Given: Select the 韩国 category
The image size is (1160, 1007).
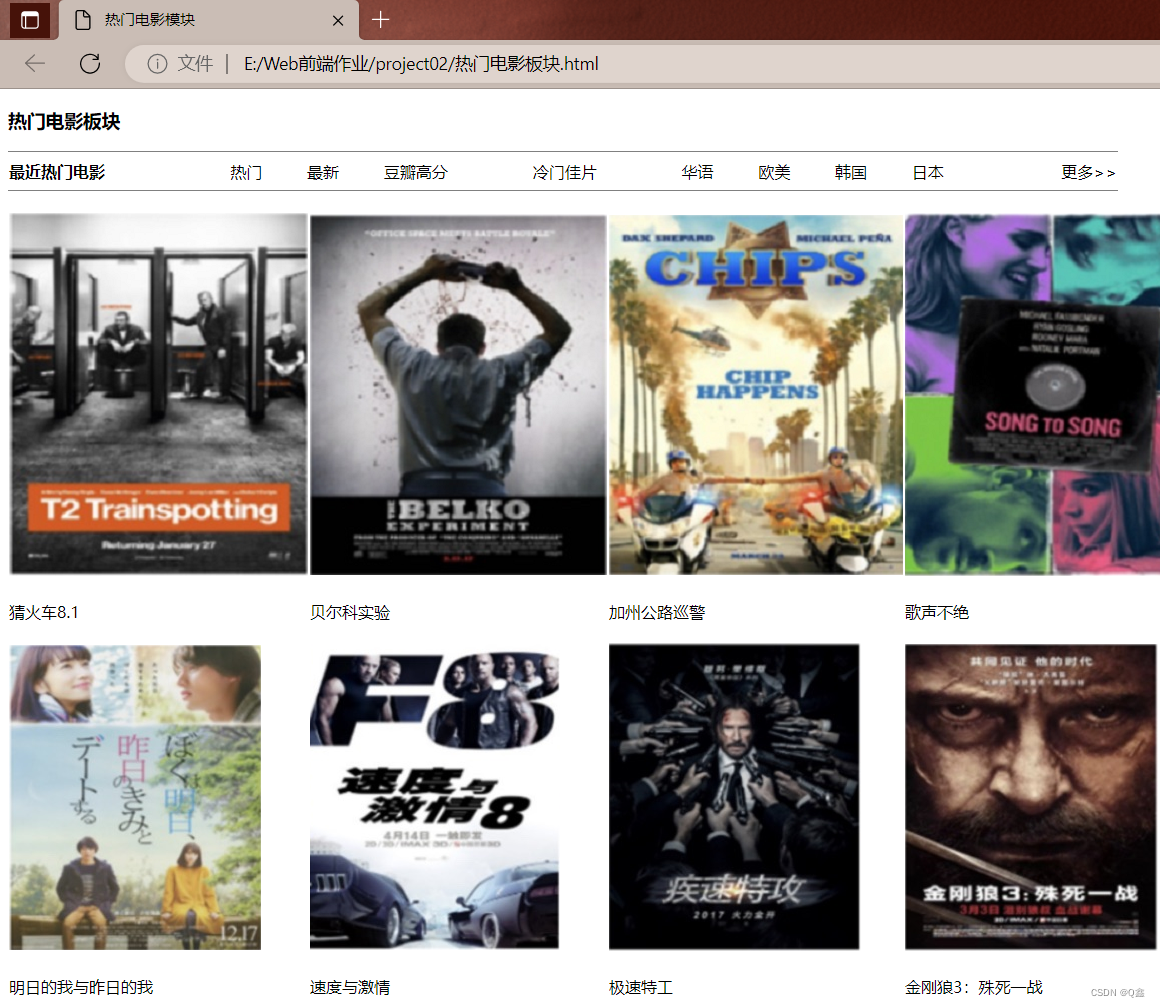Looking at the screenshot, I should (851, 172).
